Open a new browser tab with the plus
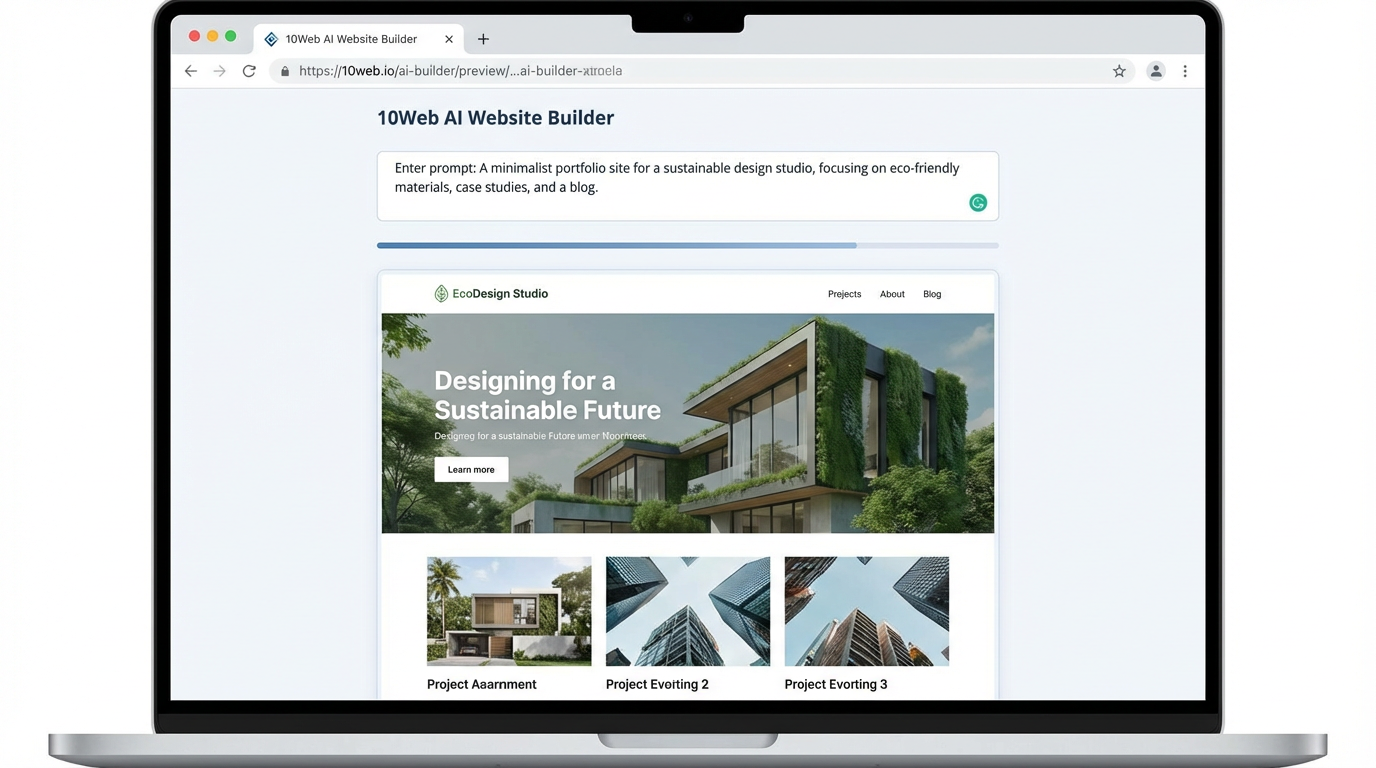1376x768 pixels. click(x=483, y=38)
